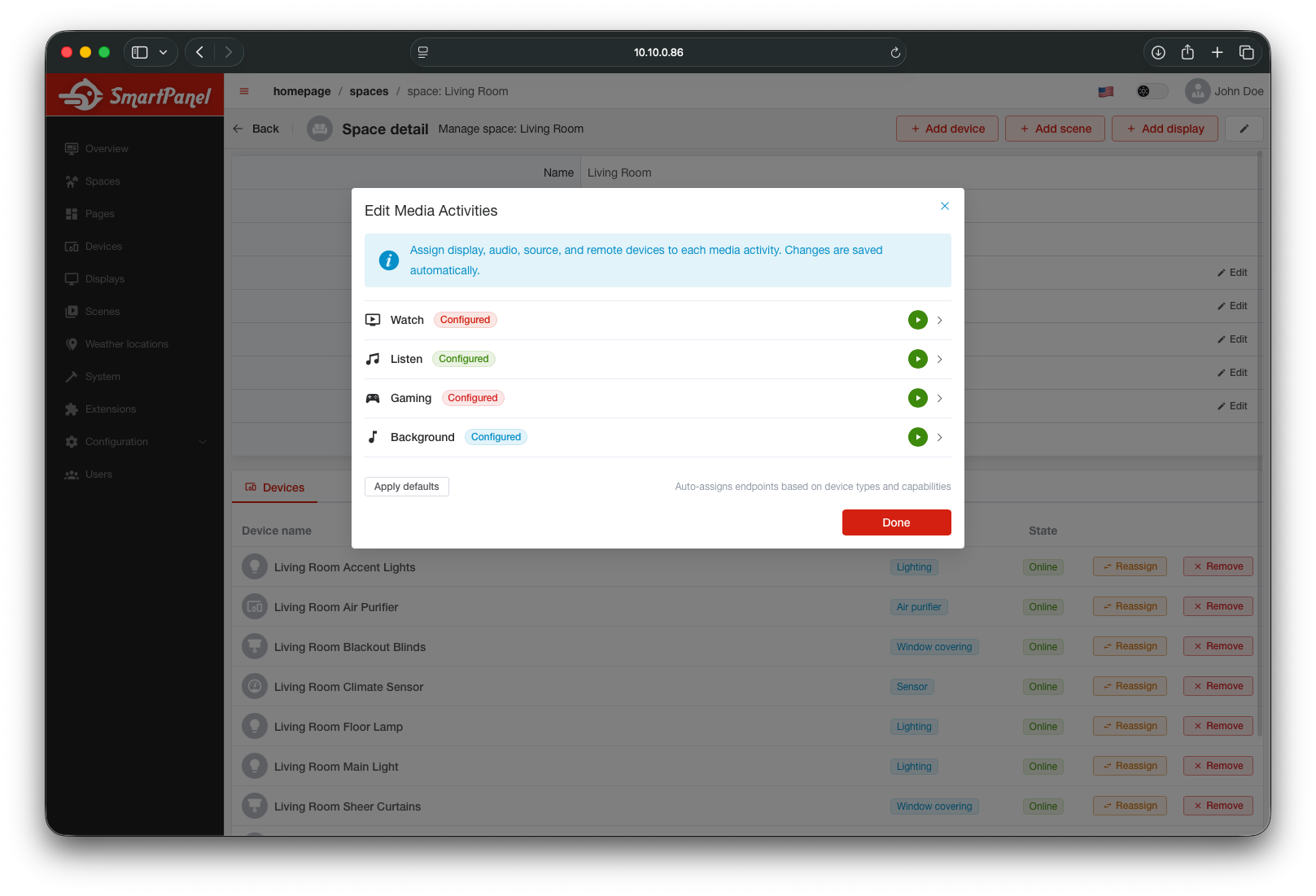The height and width of the screenshot is (896, 1316).
Task: Click the Gaming controller activity icon
Action: pyautogui.click(x=373, y=398)
